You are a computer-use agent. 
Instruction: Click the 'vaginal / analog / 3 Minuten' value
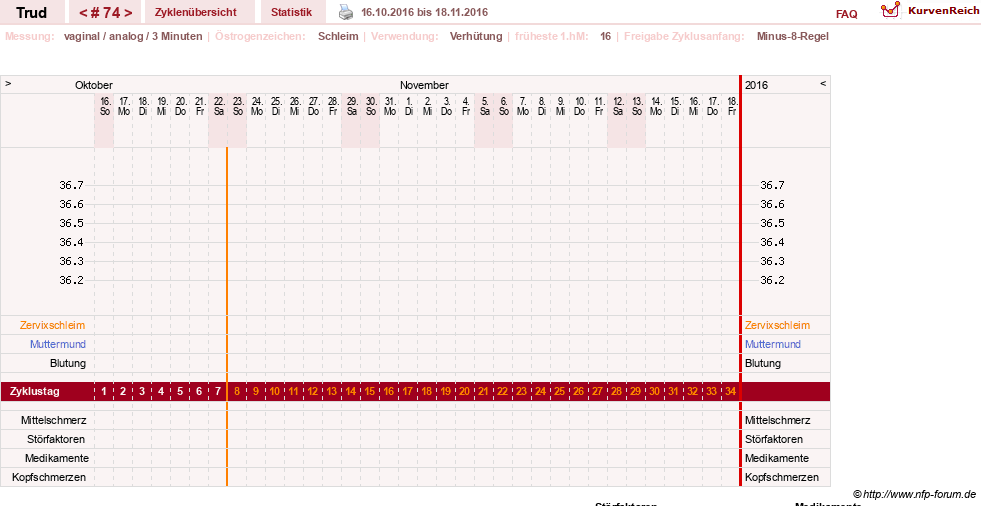pyautogui.click(x=133, y=36)
